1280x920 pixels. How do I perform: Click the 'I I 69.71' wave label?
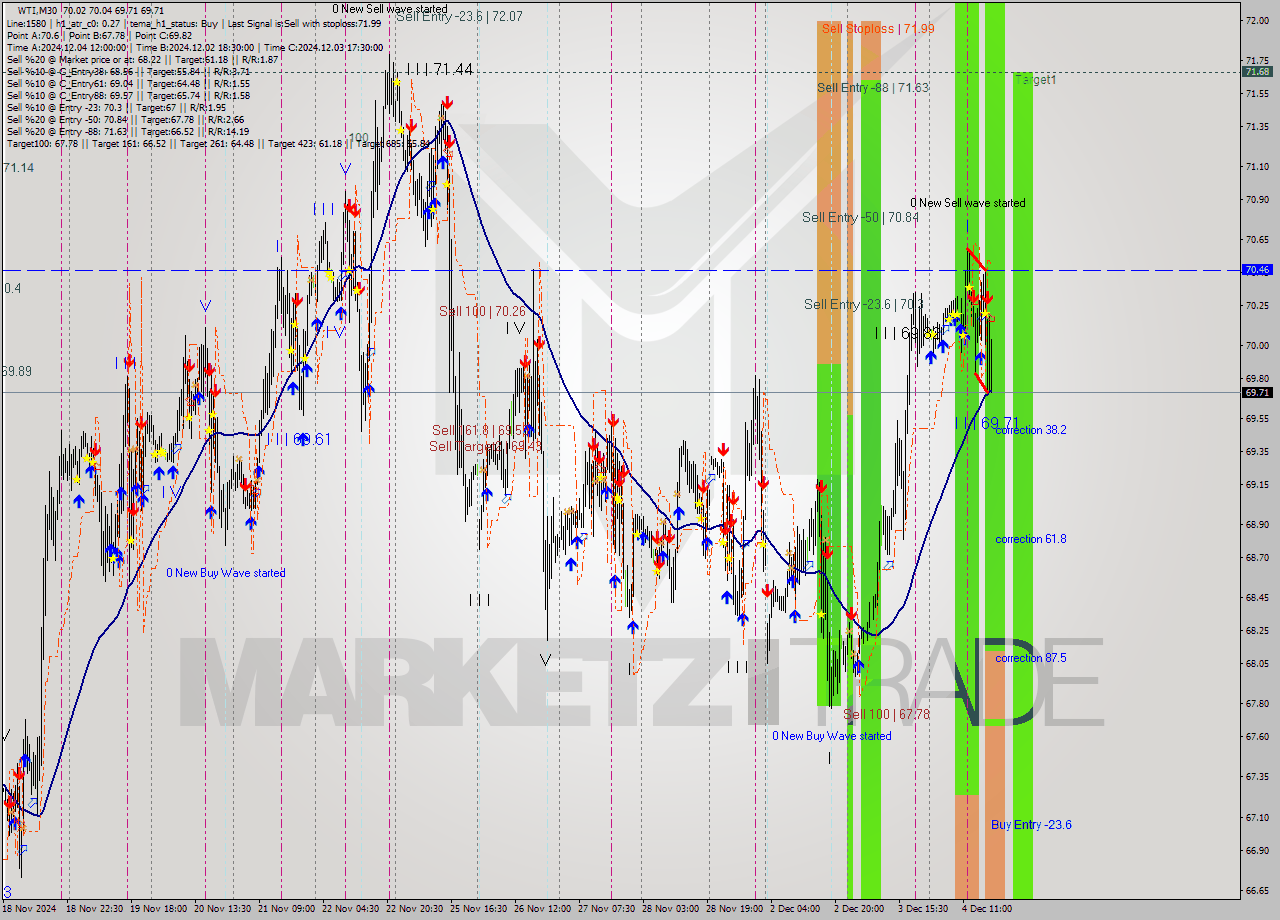[x=987, y=423]
